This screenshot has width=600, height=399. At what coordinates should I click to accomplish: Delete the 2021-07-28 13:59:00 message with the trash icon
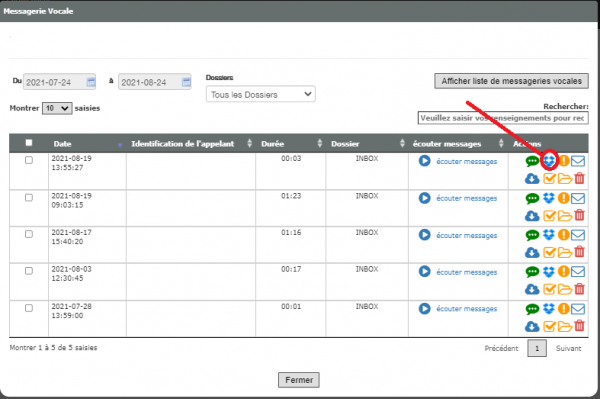(x=579, y=326)
